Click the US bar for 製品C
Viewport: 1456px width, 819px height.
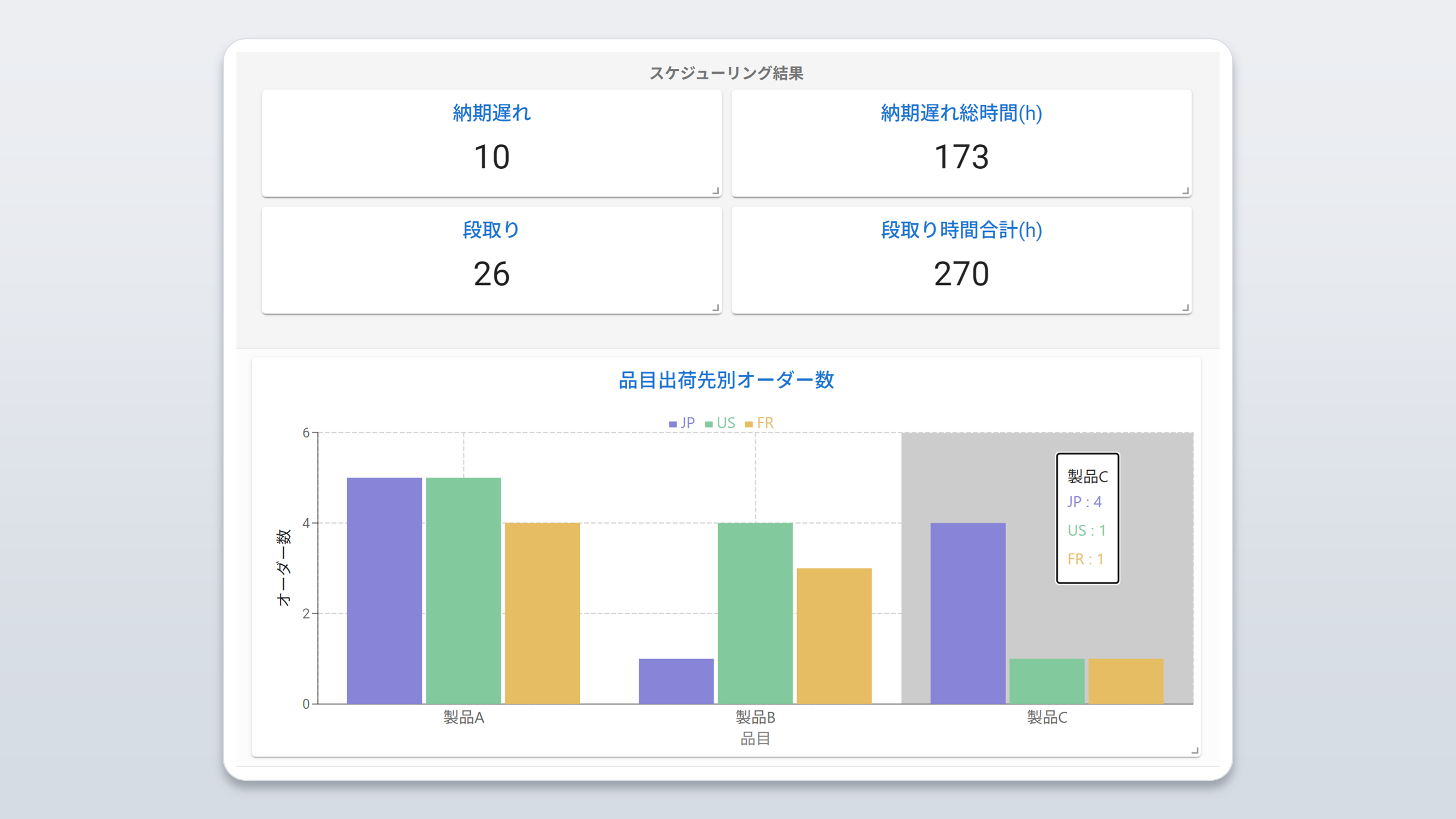[x=1047, y=681]
